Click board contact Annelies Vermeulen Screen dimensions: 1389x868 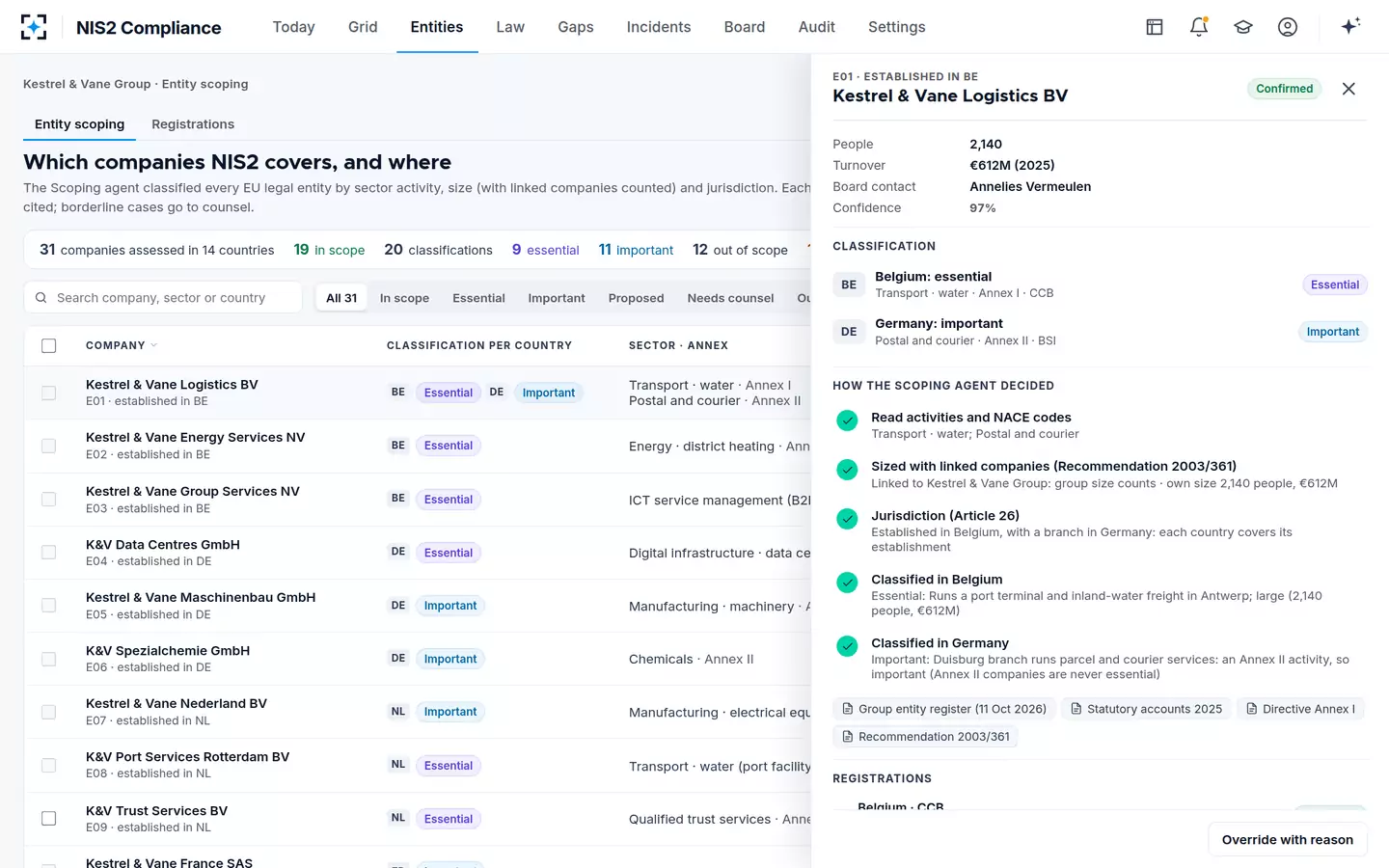click(1030, 187)
